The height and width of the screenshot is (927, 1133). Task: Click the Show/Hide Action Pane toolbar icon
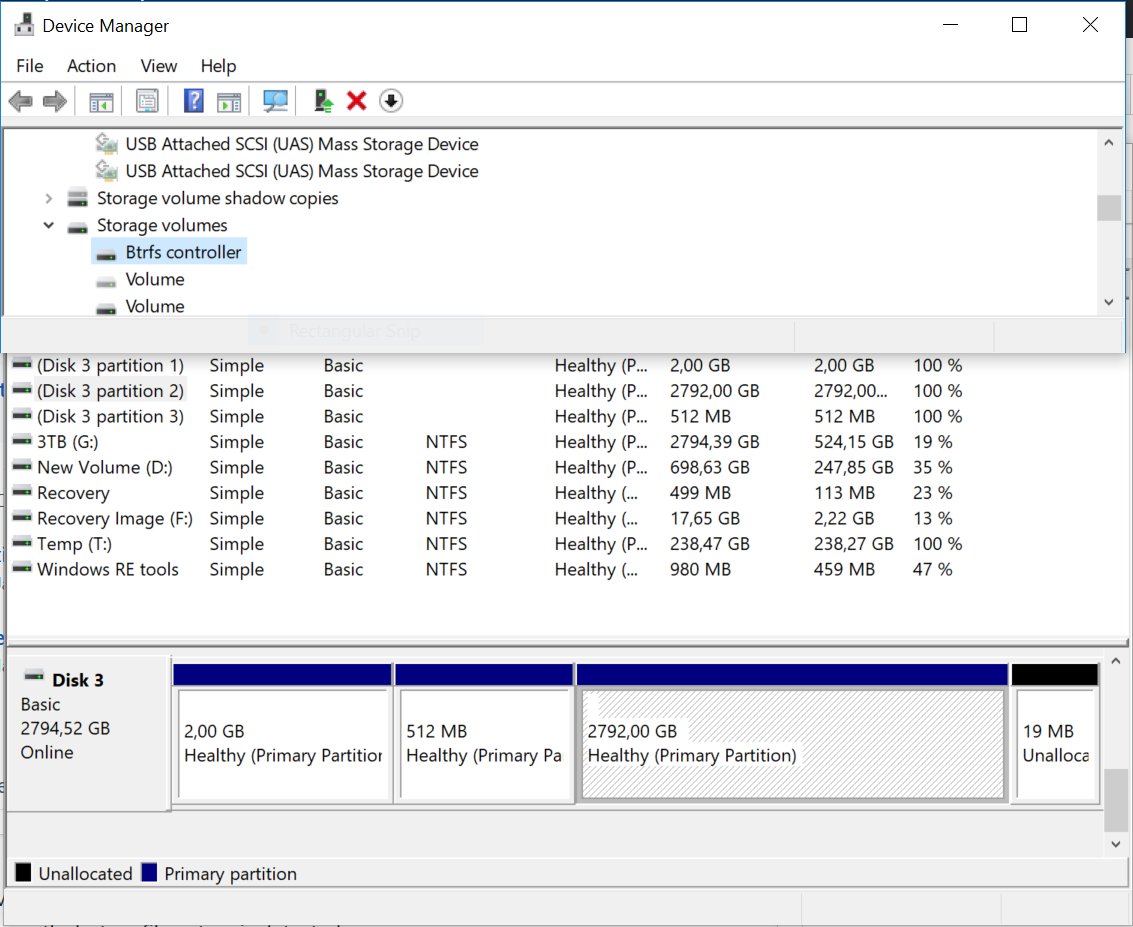[229, 102]
